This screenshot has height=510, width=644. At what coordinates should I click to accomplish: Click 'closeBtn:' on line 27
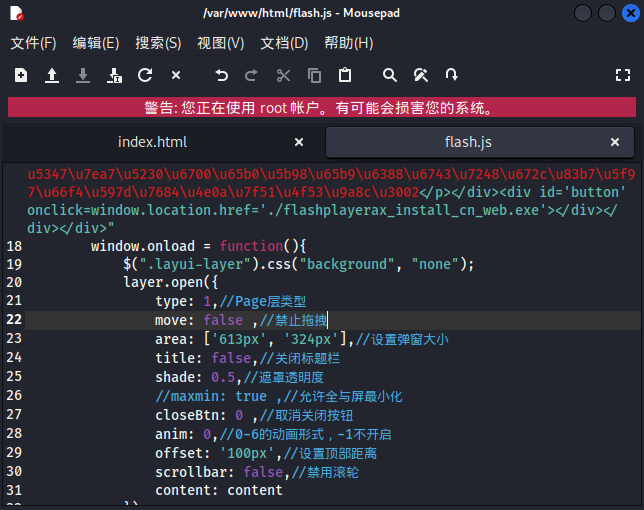tap(191, 415)
